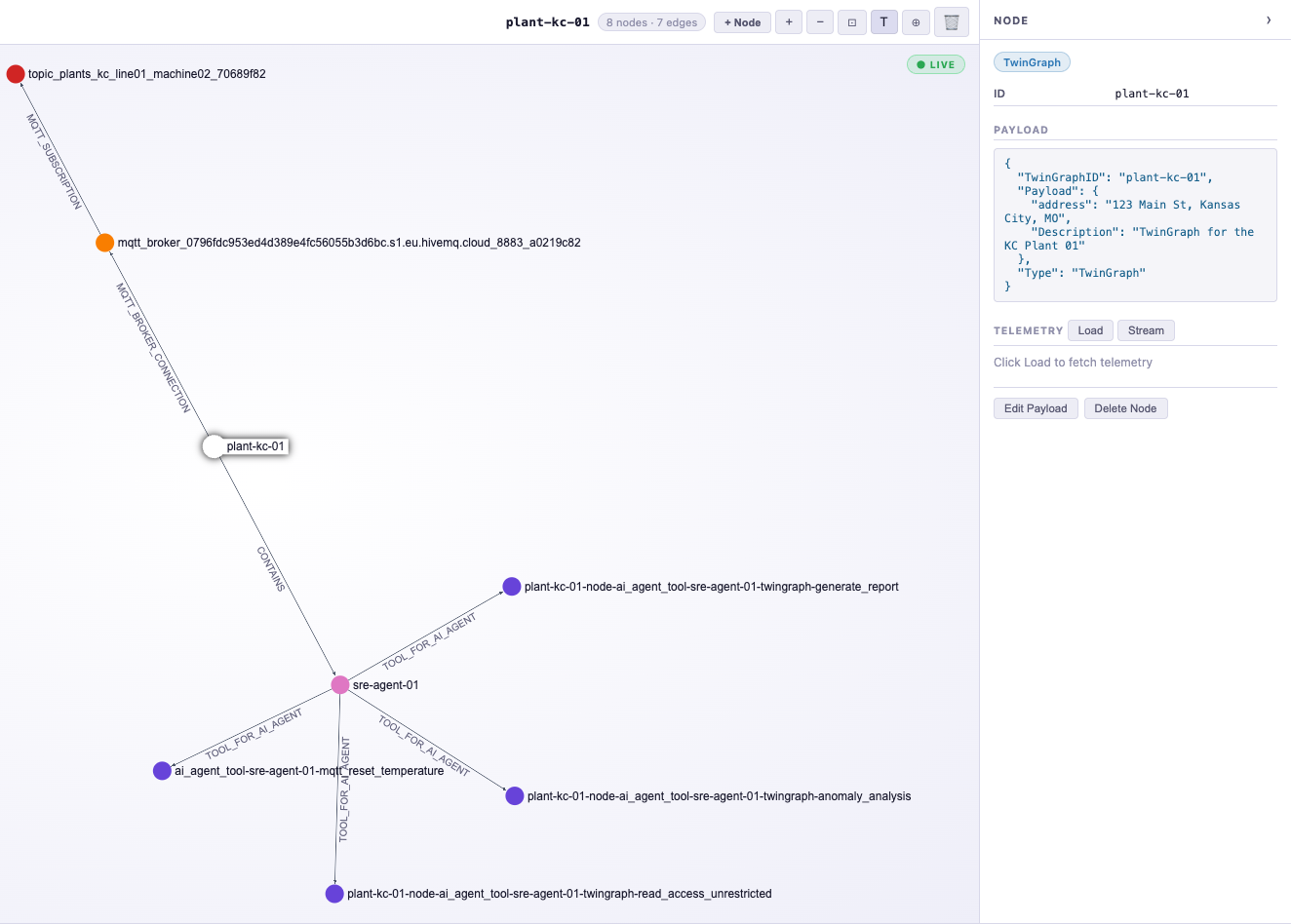Select the orange mqtt_broker node
This screenshot has height=924, width=1291.
[x=104, y=242]
